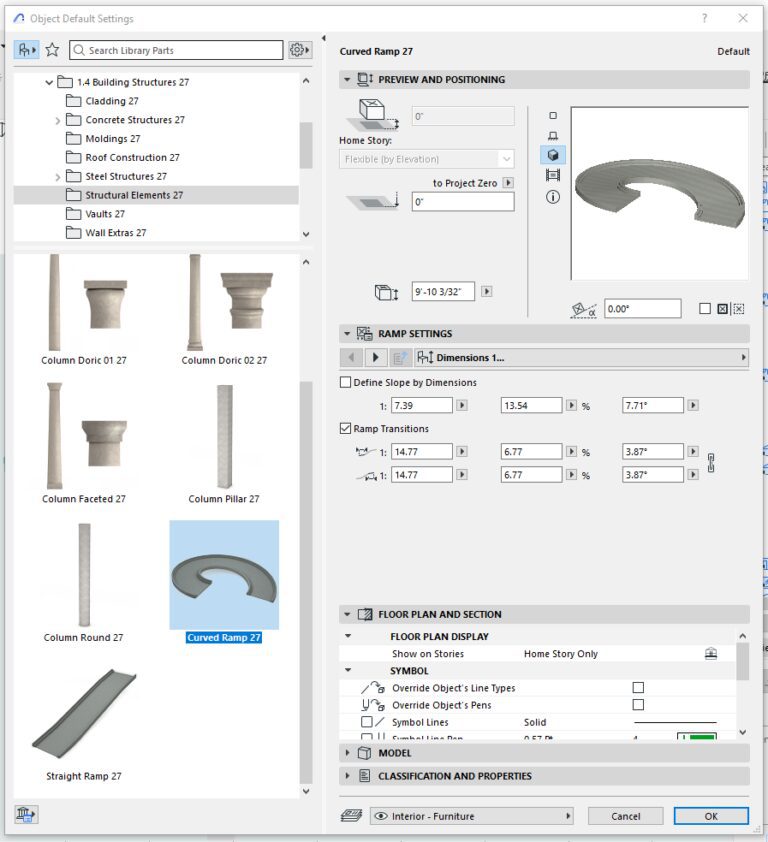Uncheck the Ramp Transitions checkbox

tap(345, 429)
